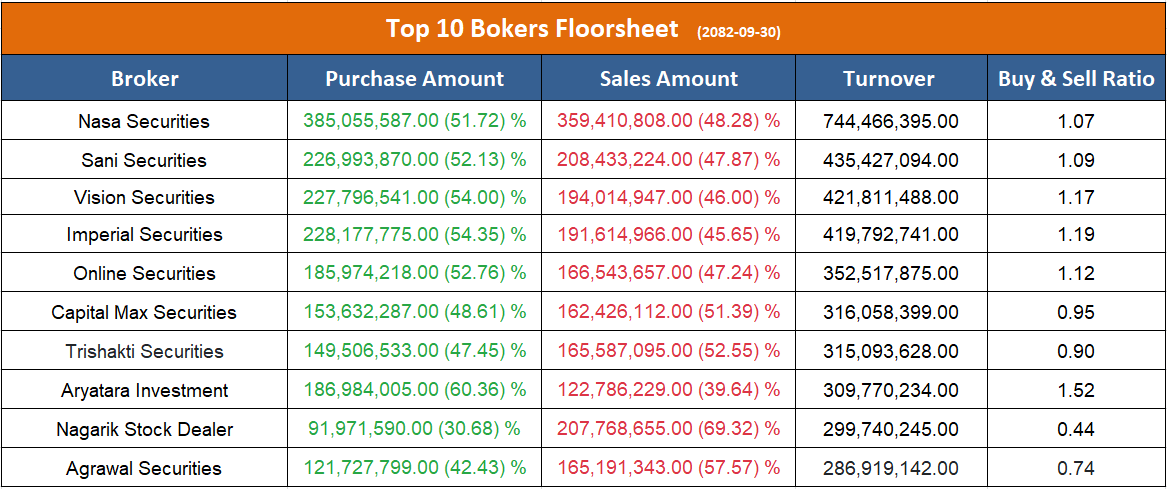Click the Top 10 Bokers Floorsheet title
Viewport: 1167px width, 489px height.
pos(532,28)
